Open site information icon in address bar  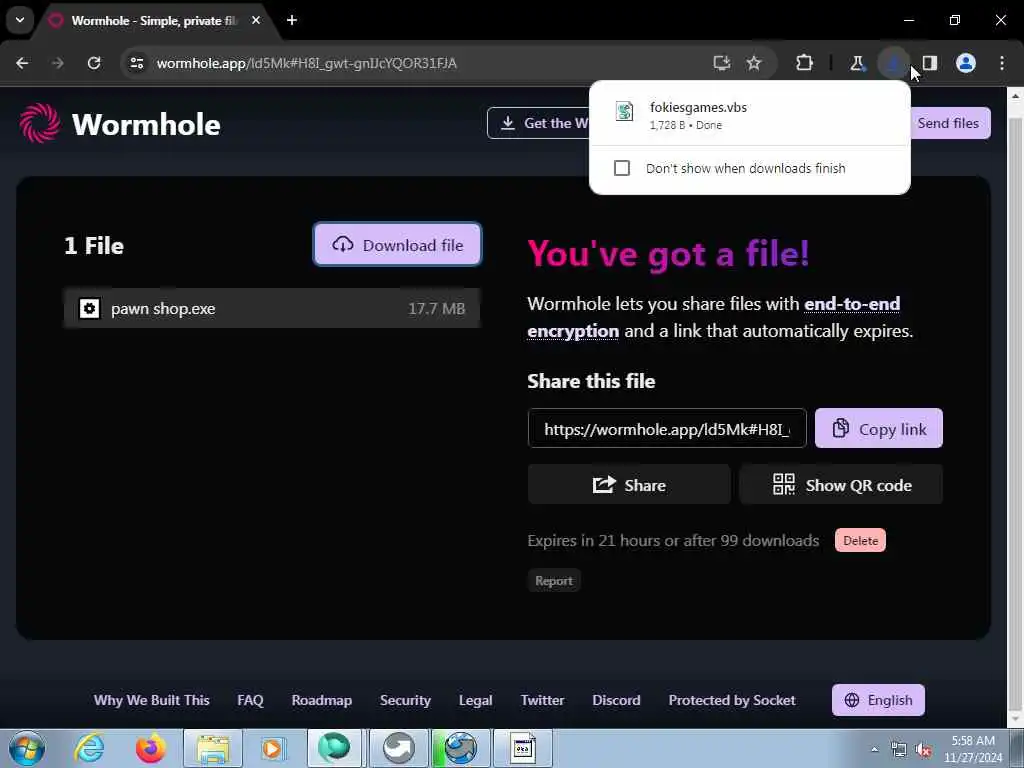136,63
